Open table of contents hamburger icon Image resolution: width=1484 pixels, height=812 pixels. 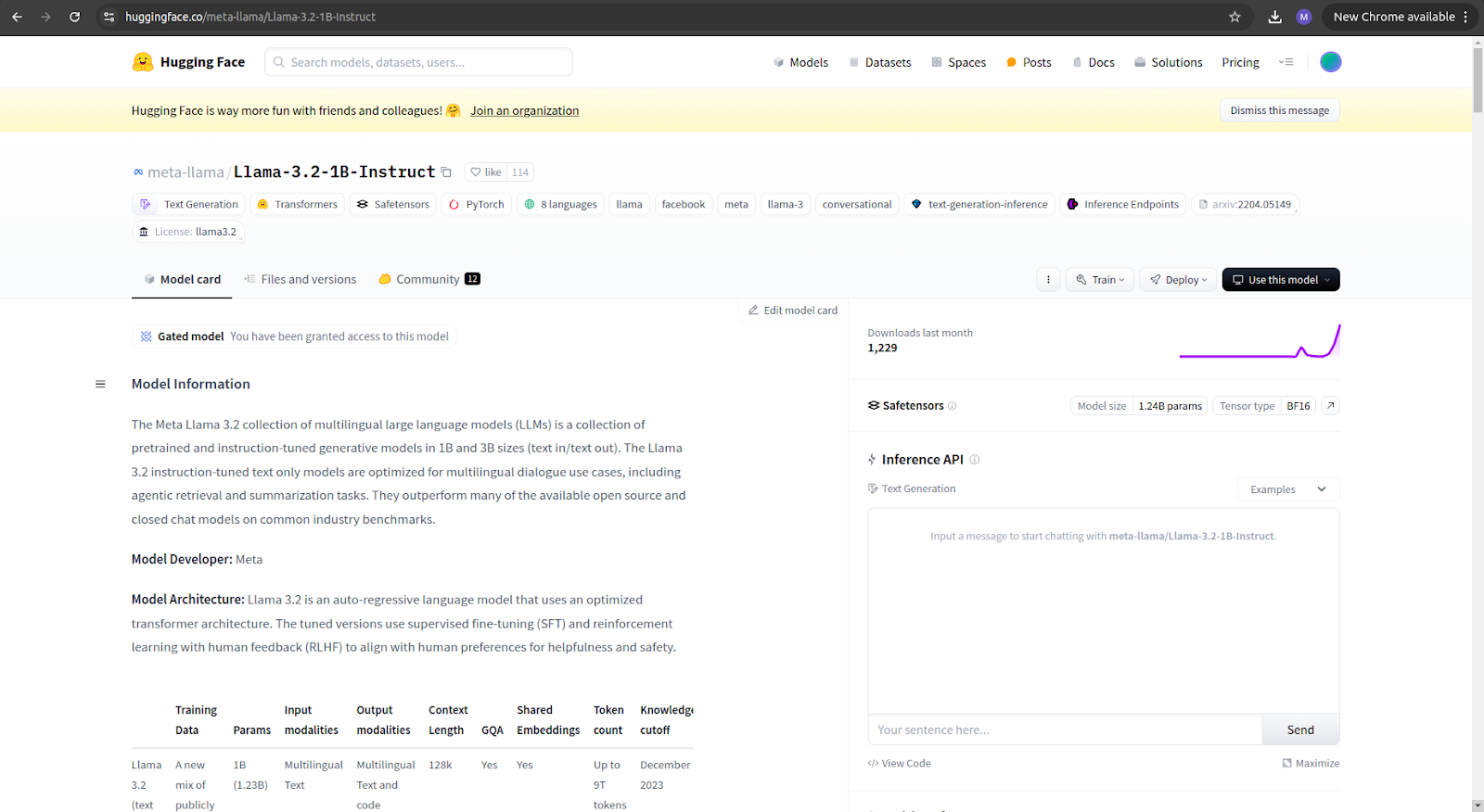(100, 384)
